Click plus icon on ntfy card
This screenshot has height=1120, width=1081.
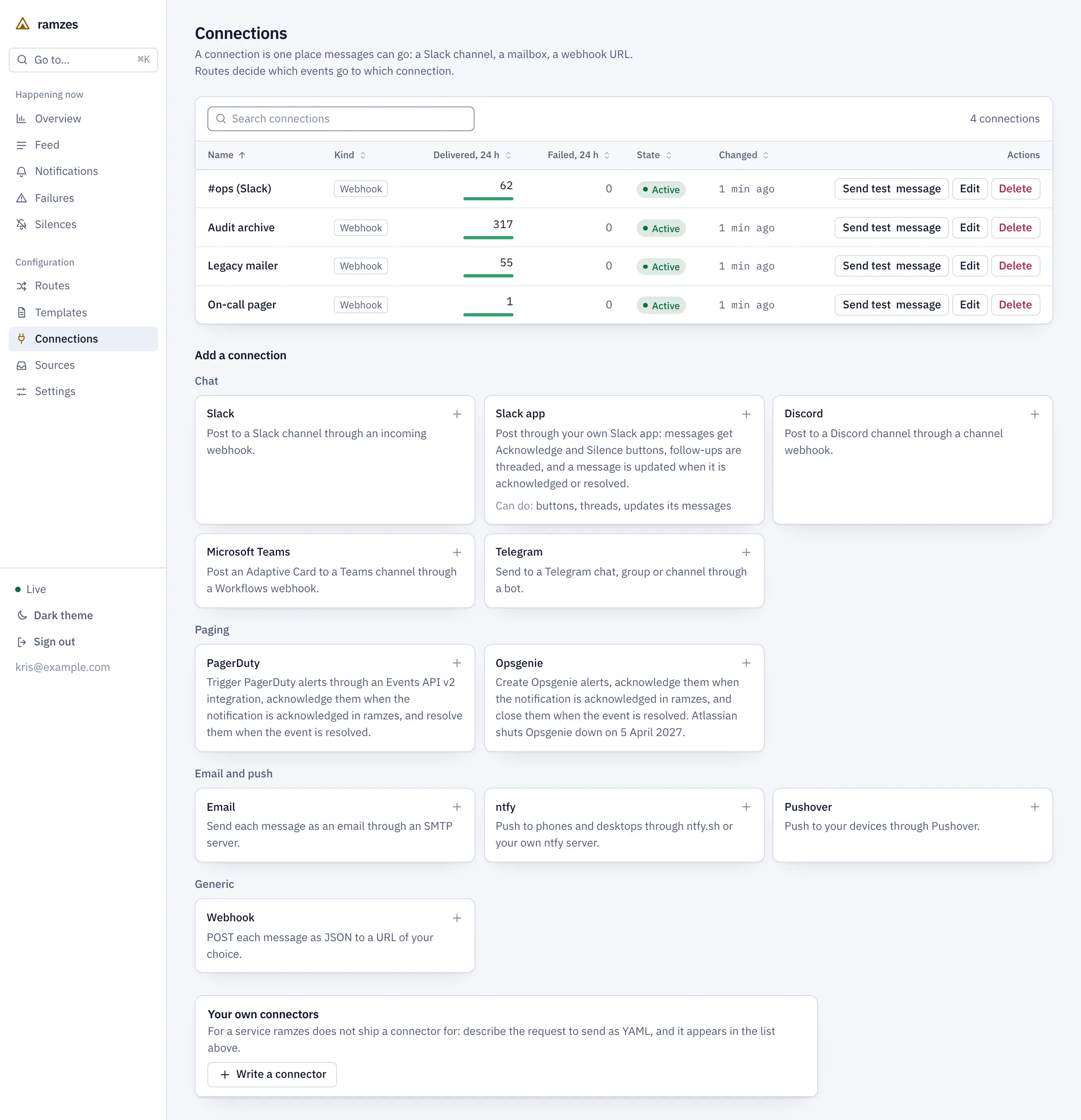(746, 807)
